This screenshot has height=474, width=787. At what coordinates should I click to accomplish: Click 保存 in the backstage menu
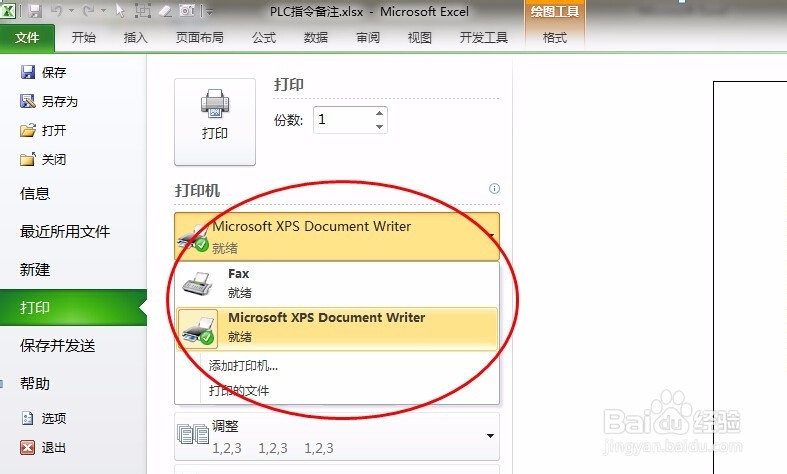(x=44, y=72)
